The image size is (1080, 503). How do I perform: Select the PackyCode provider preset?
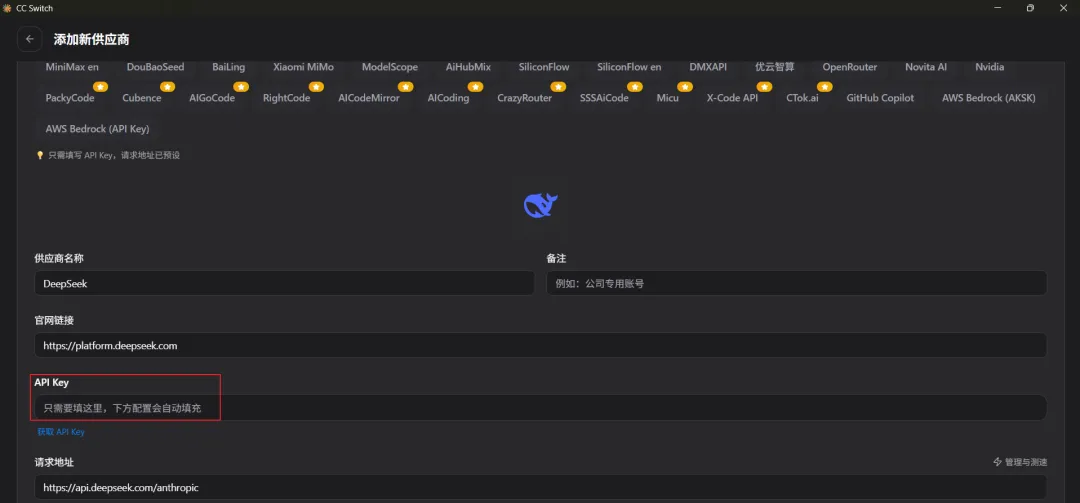point(70,98)
